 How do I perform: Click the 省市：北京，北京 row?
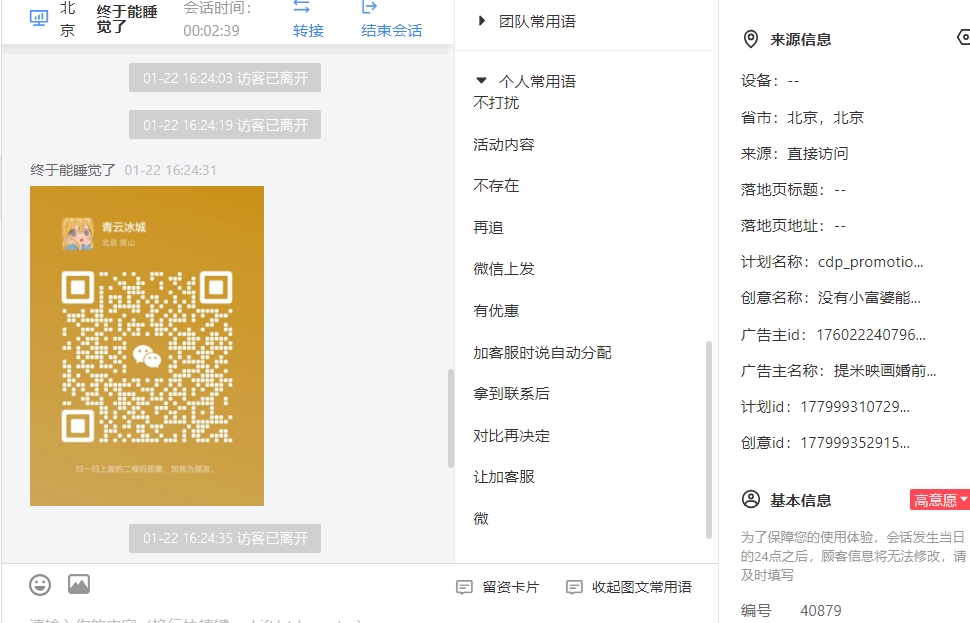click(802, 118)
